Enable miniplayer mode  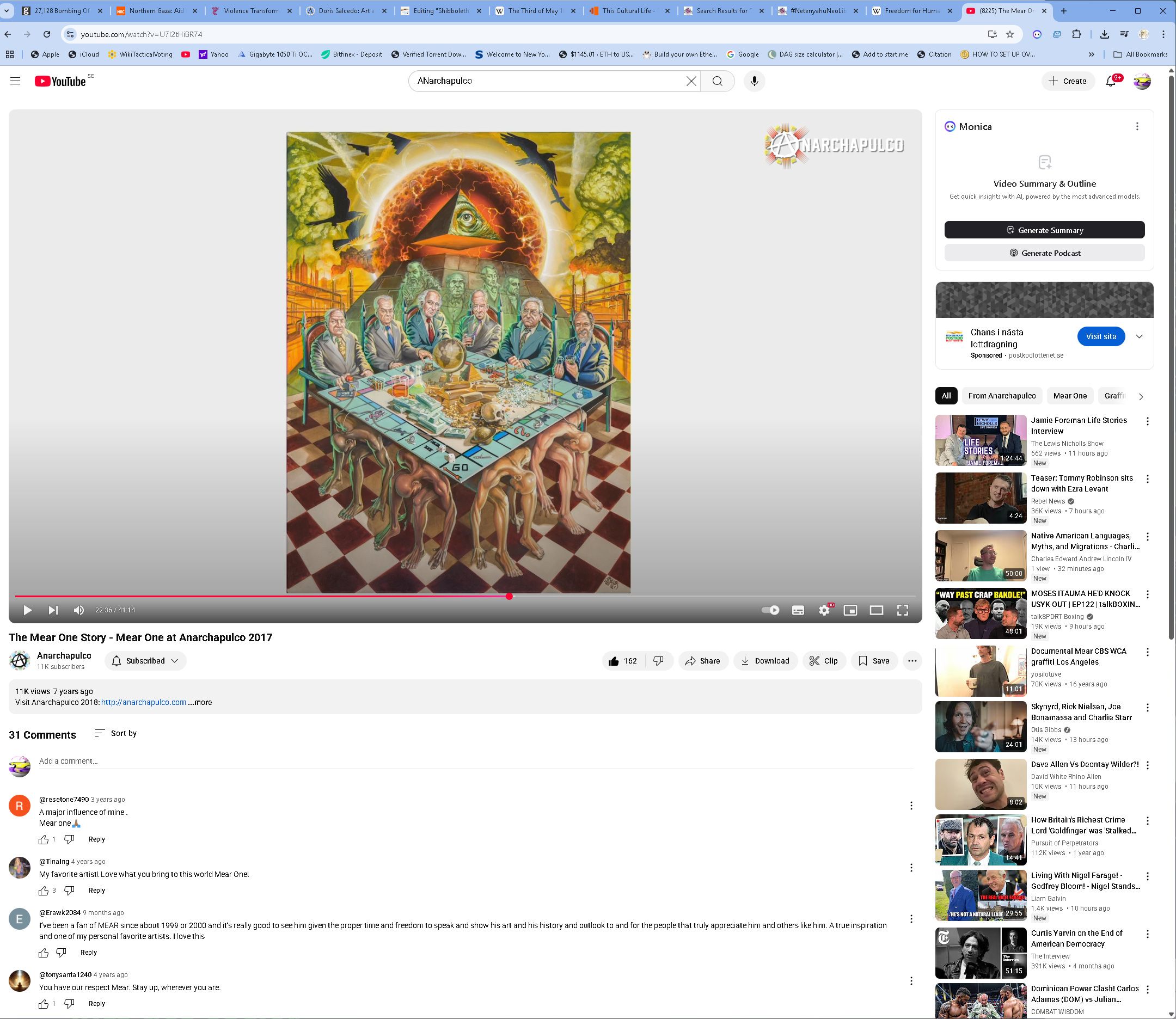pyautogui.click(x=850, y=610)
